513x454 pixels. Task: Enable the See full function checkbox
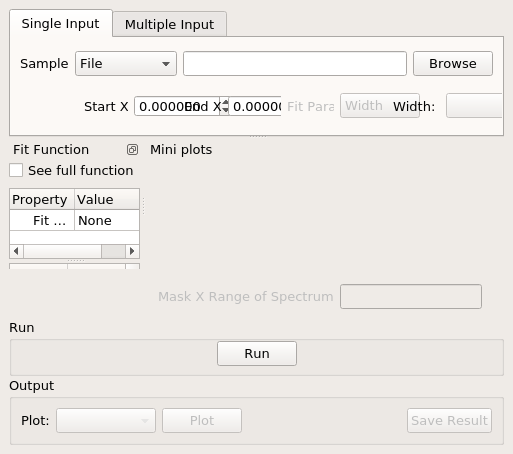coord(16,170)
